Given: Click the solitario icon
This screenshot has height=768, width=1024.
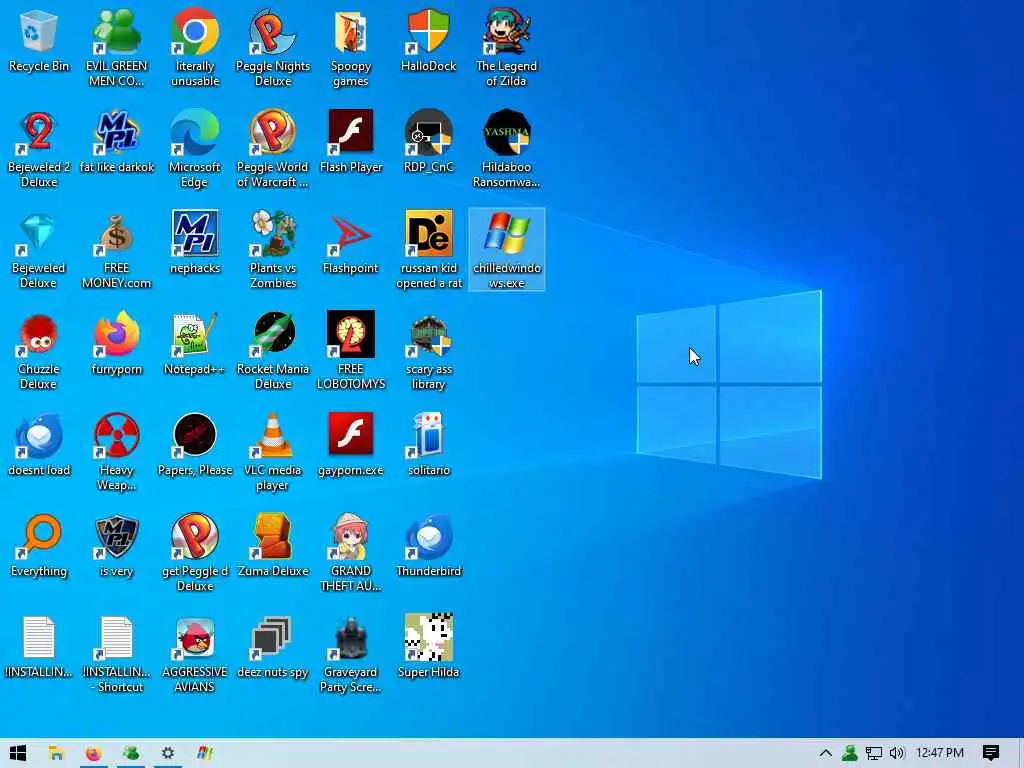Looking at the screenshot, I should (x=428, y=444).
